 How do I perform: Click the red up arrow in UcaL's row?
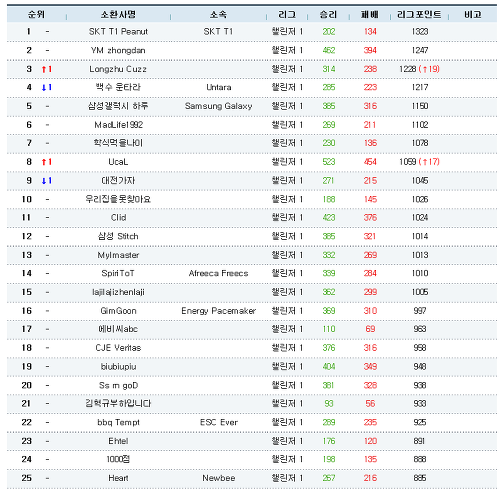click(44, 162)
